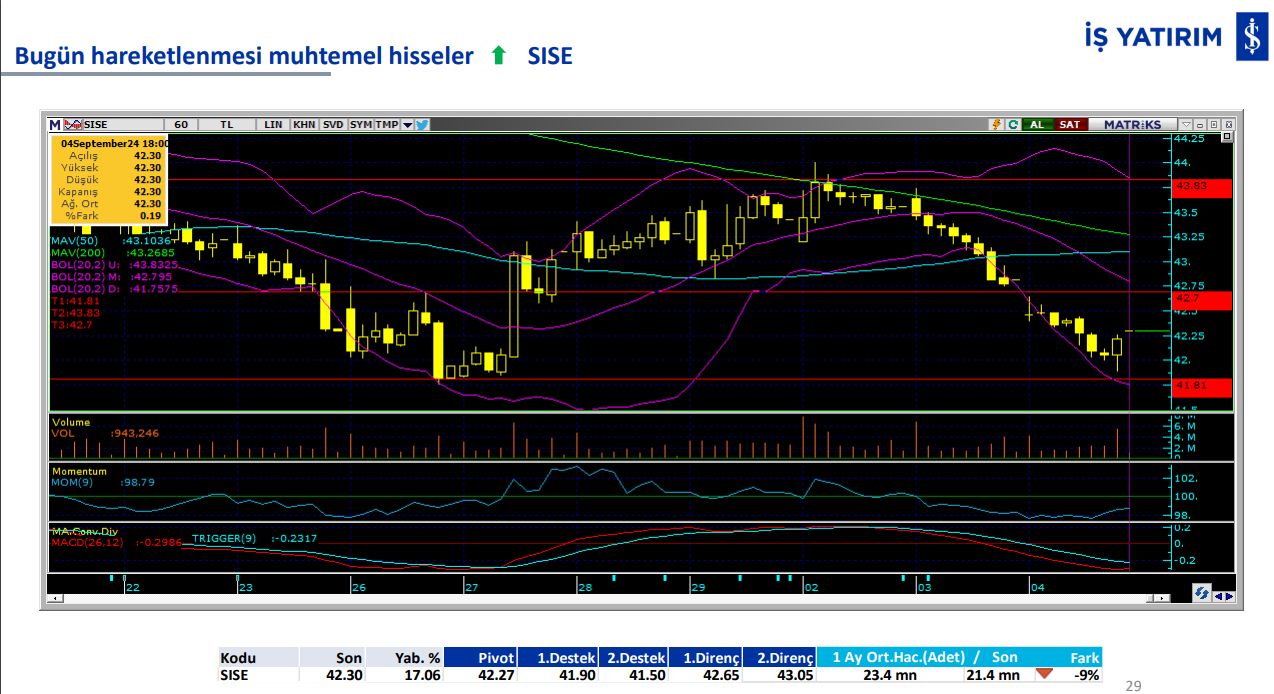The width and height of the screenshot is (1274, 694).
Task: Toggle the SVD chart option
Action: (x=333, y=125)
